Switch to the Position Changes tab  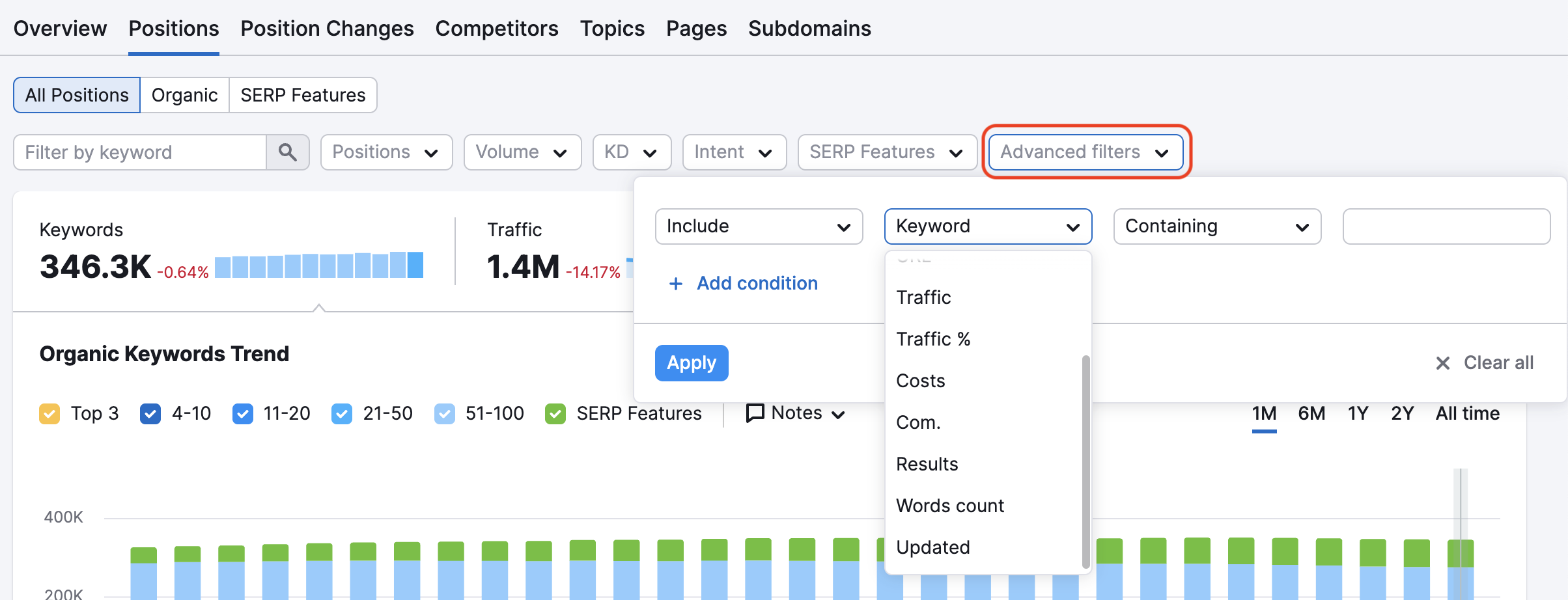(326, 28)
